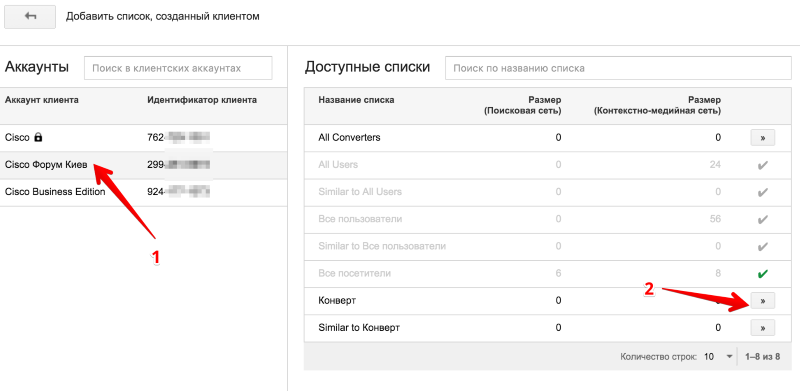Click the 1–8 из 8 pagination text
800x391 pixels.
click(x=762, y=356)
